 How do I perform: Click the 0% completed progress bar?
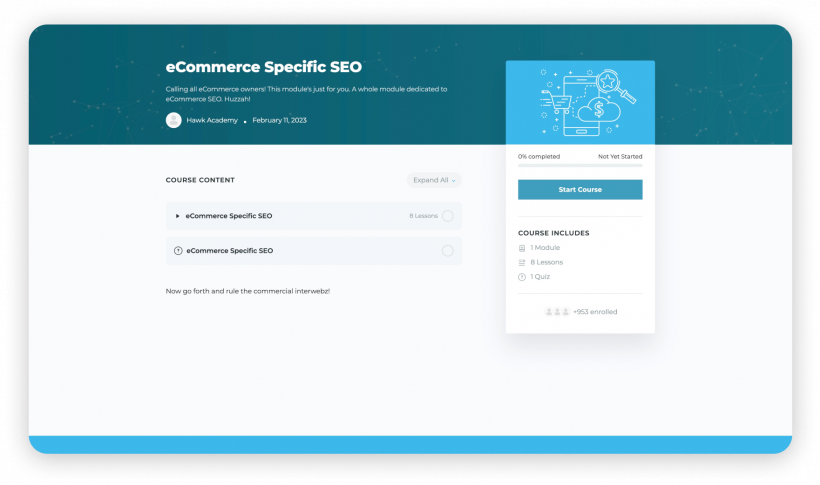click(x=580, y=166)
